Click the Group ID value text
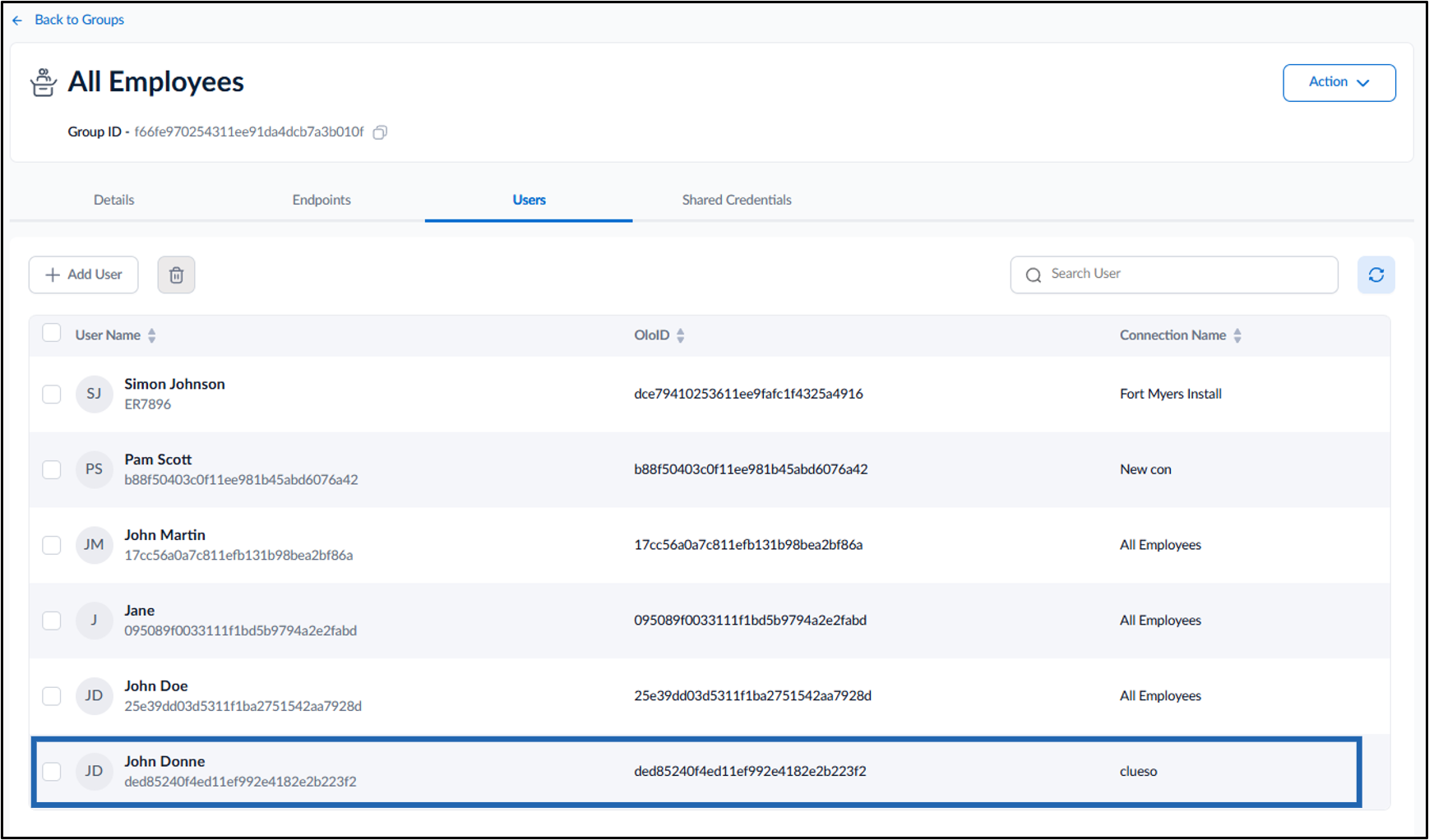The image size is (1429, 840). tap(249, 132)
